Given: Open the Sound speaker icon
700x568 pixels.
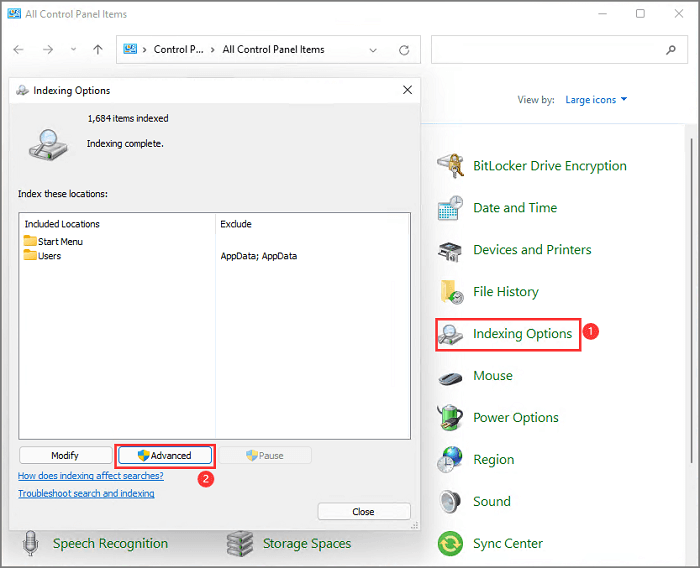Looking at the screenshot, I should click(451, 502).
